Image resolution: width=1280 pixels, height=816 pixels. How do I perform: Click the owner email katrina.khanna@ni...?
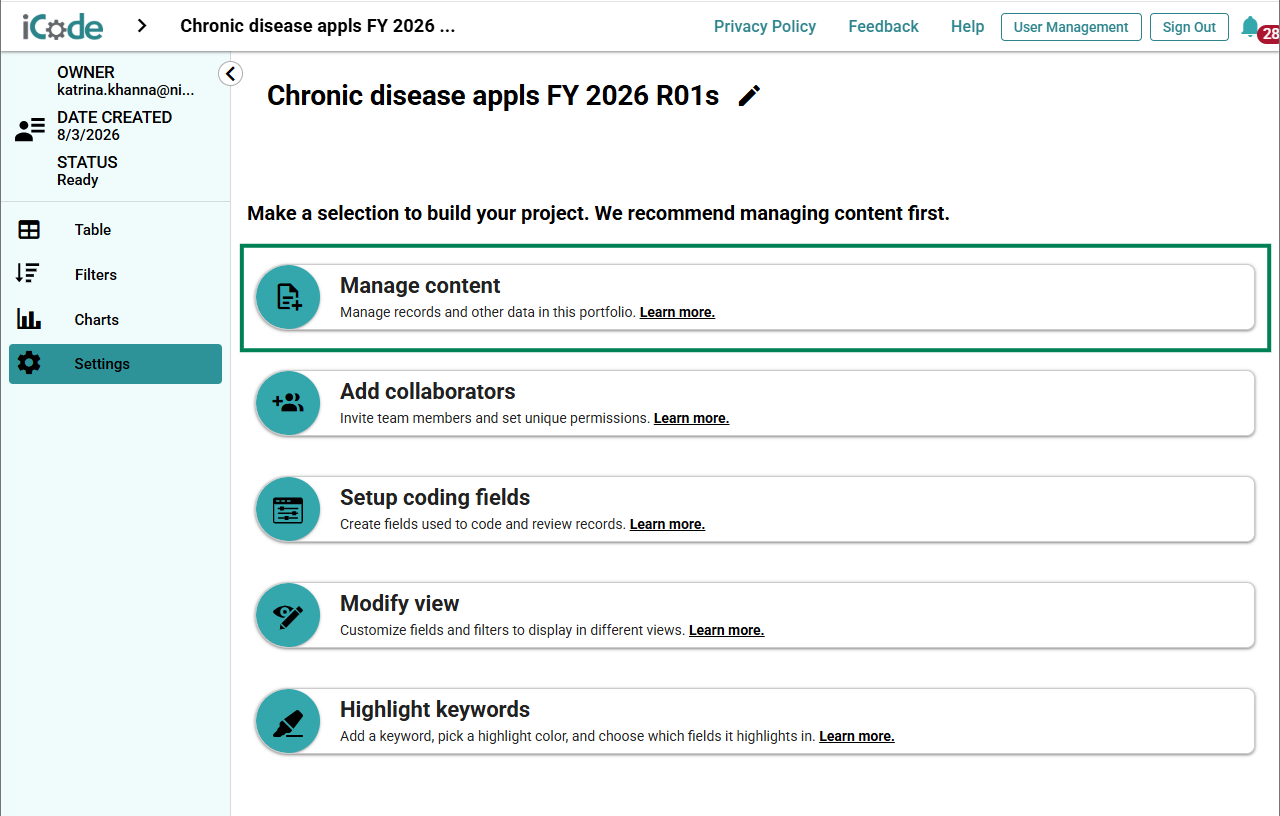(126, 90)
